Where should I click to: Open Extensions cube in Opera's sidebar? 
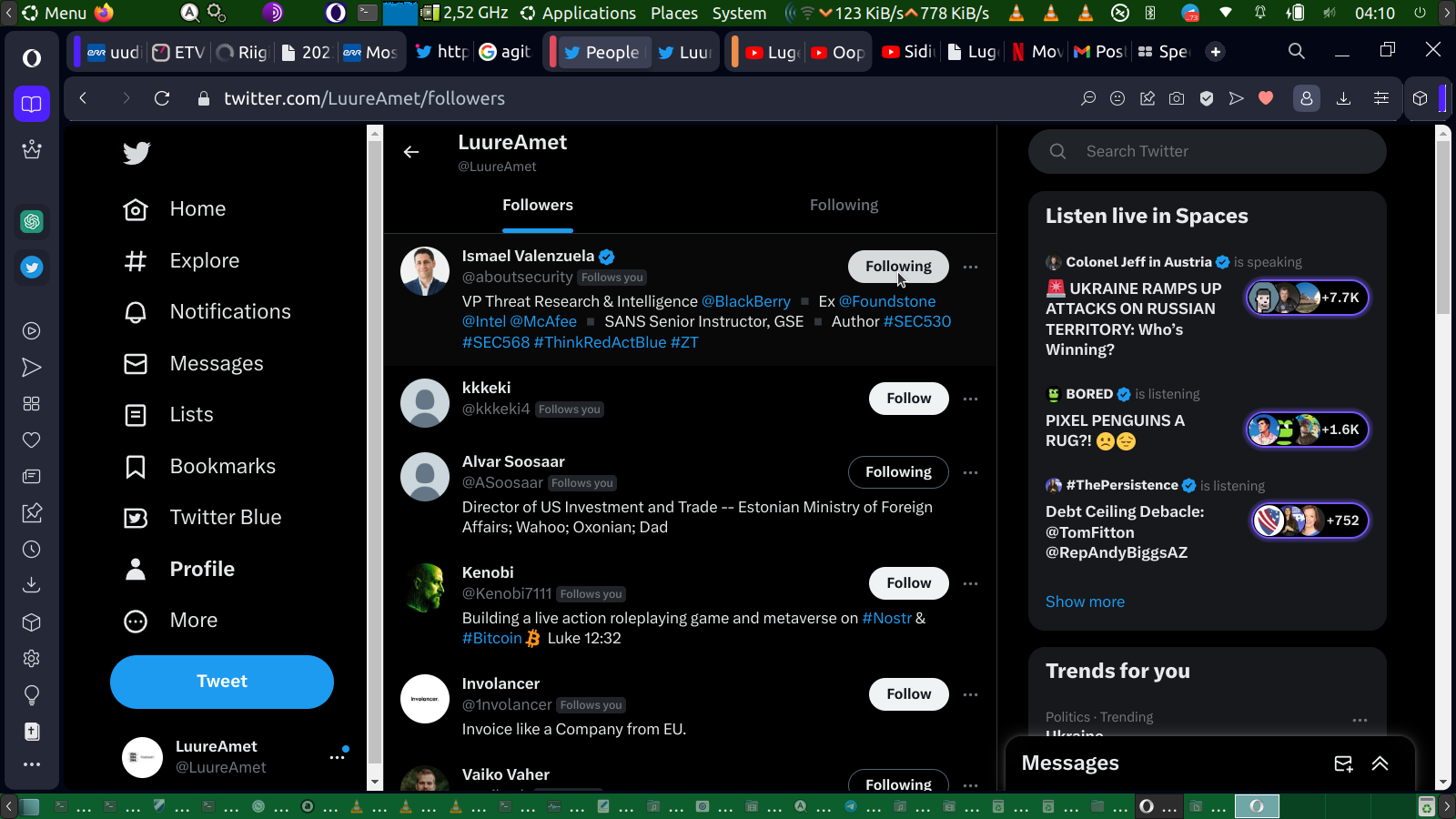tap(32, 622)
